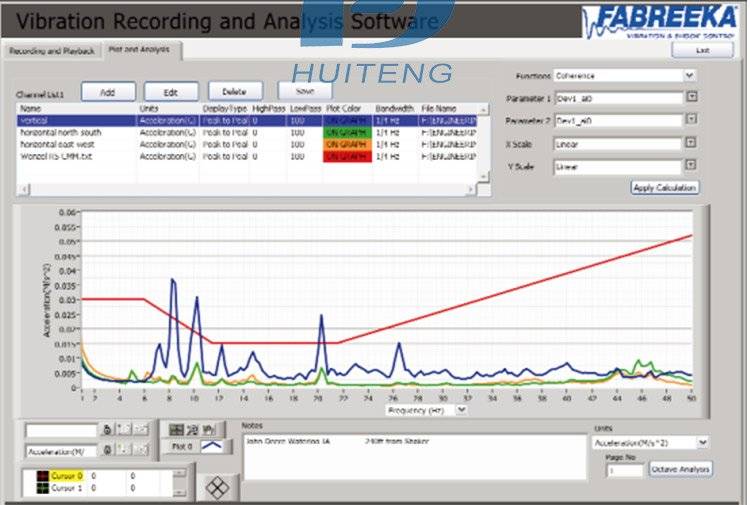Viewport: 750px width, 505px height.
Task: Open the Functions Coherence dropdown
Action: tap(690, 75)
